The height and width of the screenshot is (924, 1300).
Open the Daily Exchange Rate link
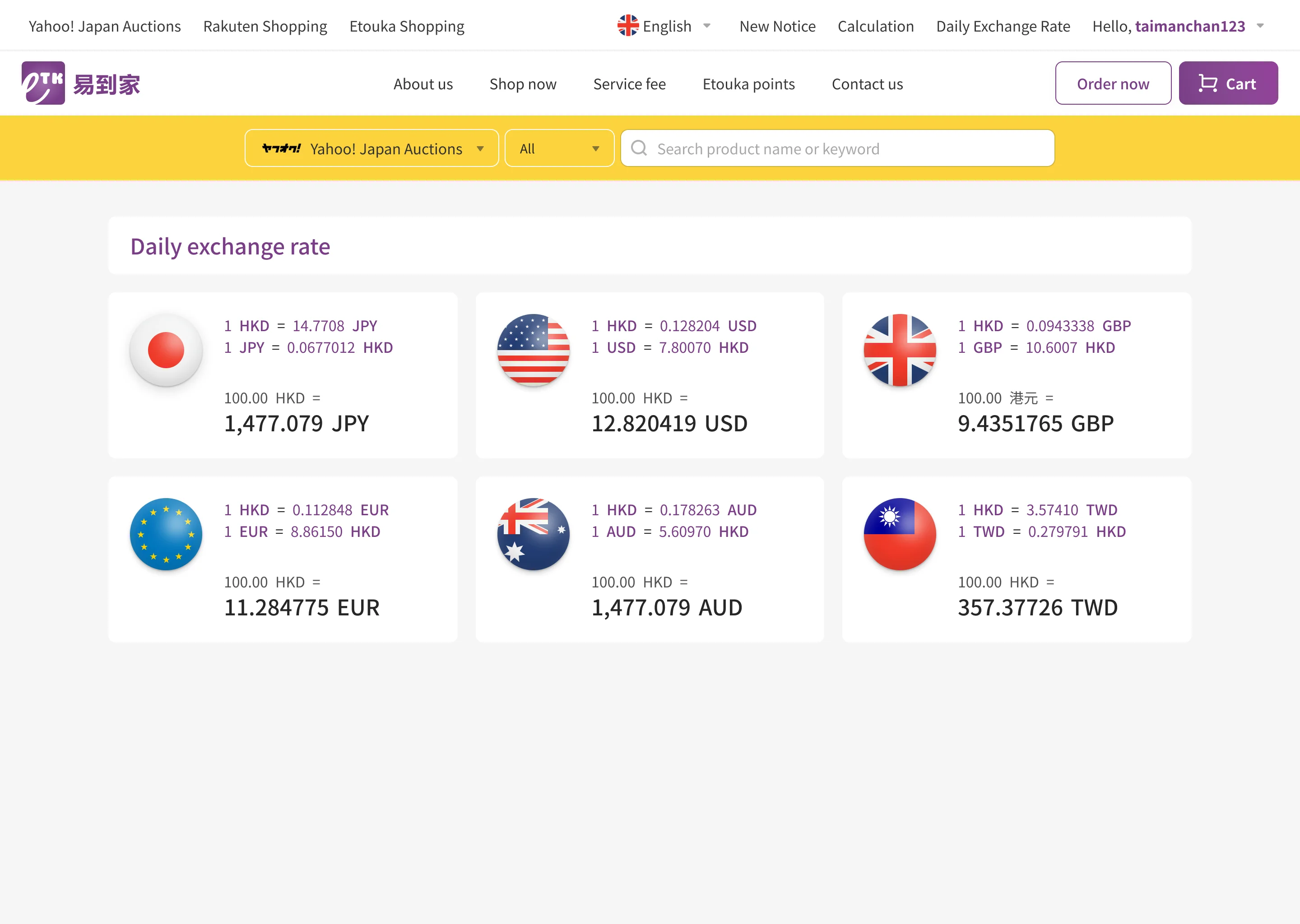point(1003,26)
